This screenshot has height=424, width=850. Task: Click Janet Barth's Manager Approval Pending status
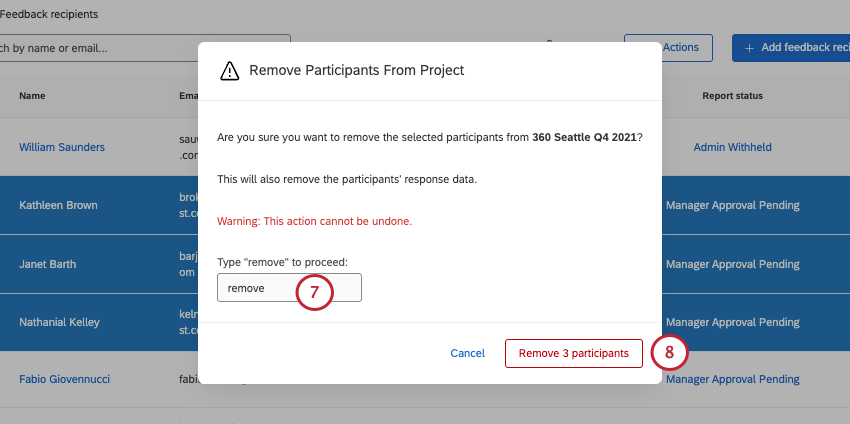click(x=732, y=264)
